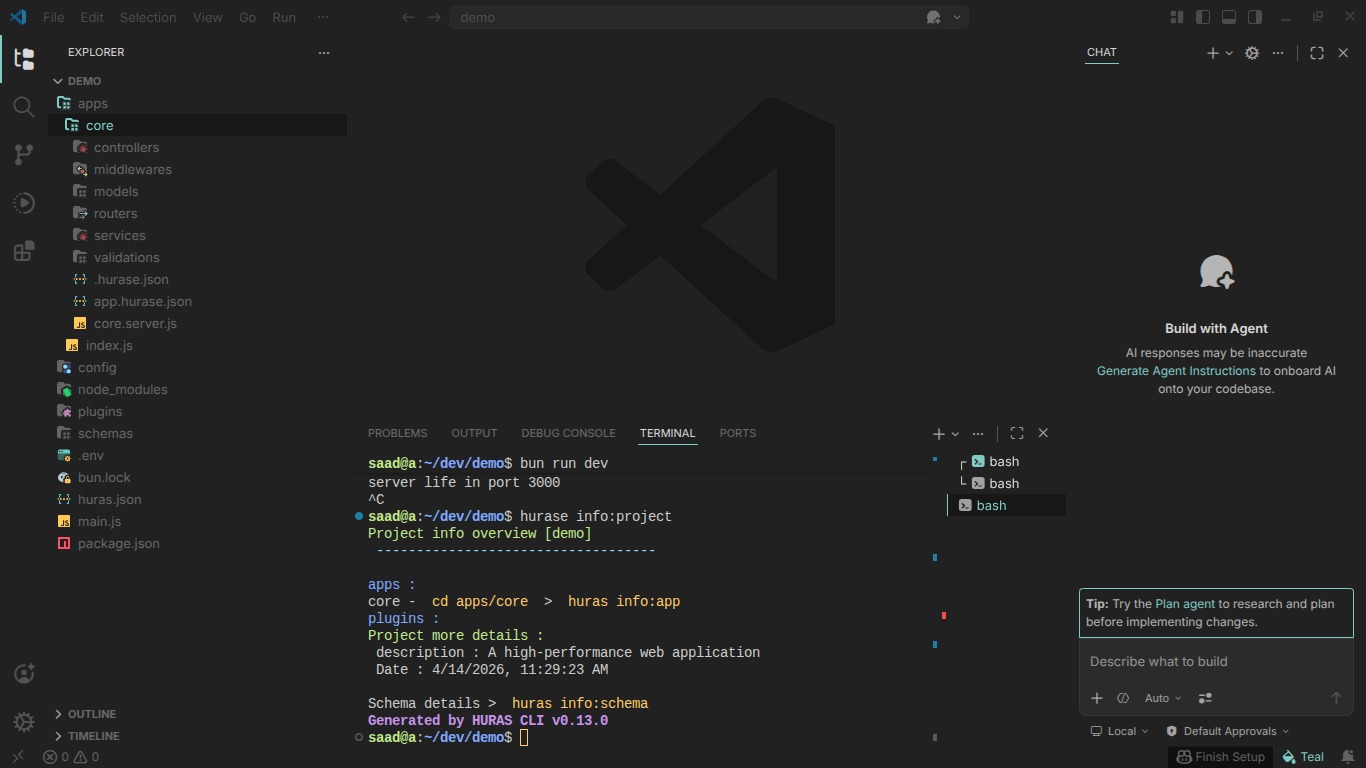Collapse the DEMO project section

coord(197,81)
